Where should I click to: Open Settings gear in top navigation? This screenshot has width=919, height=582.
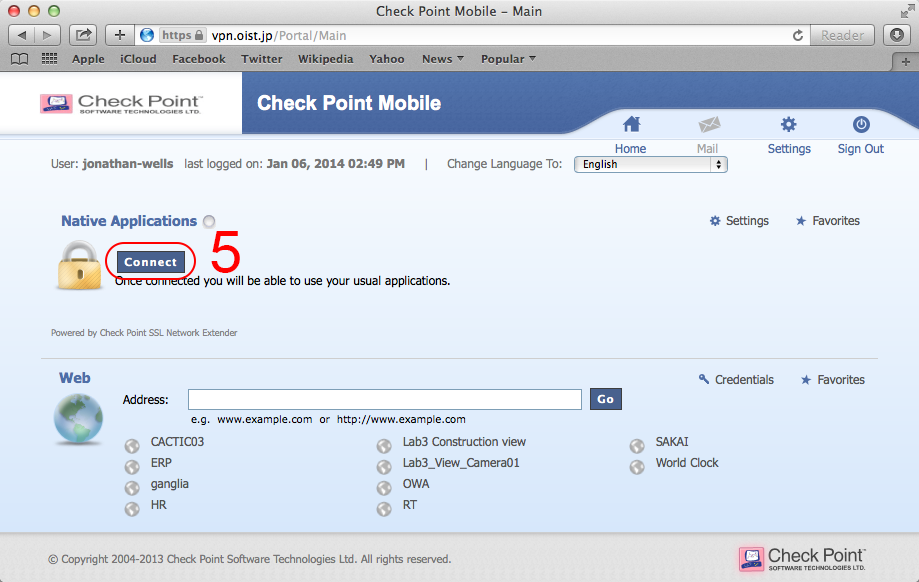tap(788, 125)
